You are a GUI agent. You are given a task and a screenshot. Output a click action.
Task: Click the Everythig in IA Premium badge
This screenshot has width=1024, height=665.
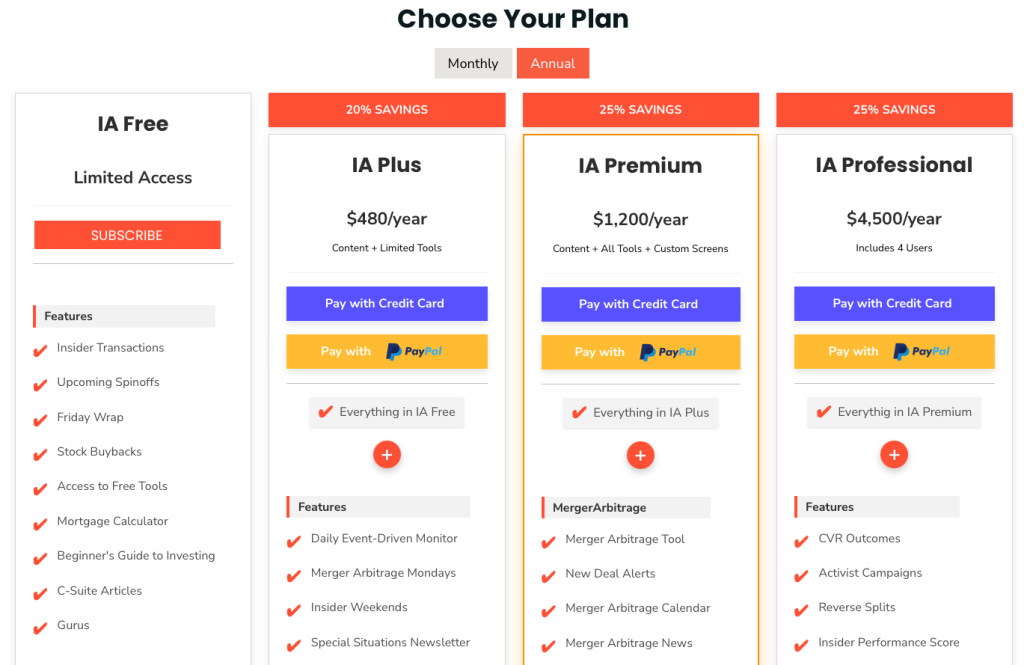click(x=893, y=412)
